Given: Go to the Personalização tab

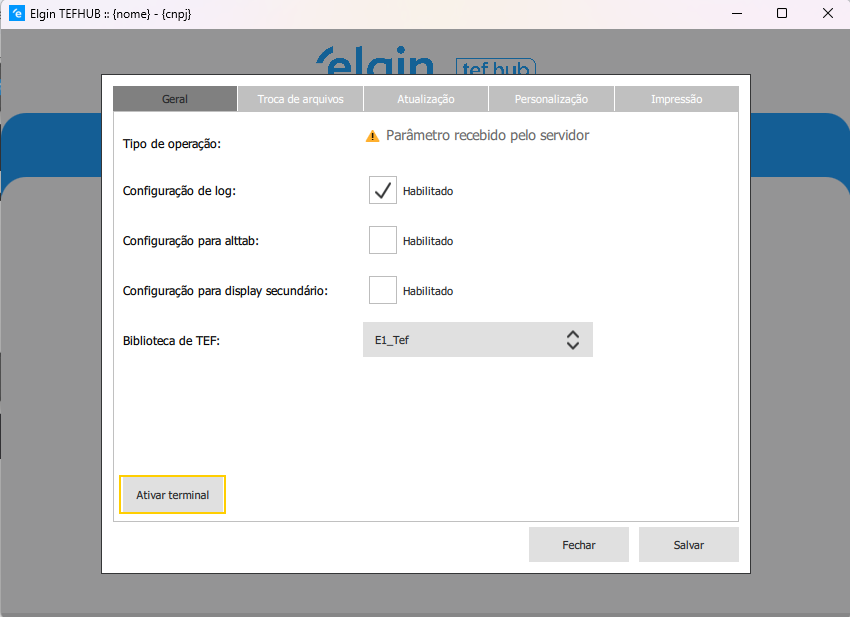Looking at the screenshot, I should click(x=551, y=99).
